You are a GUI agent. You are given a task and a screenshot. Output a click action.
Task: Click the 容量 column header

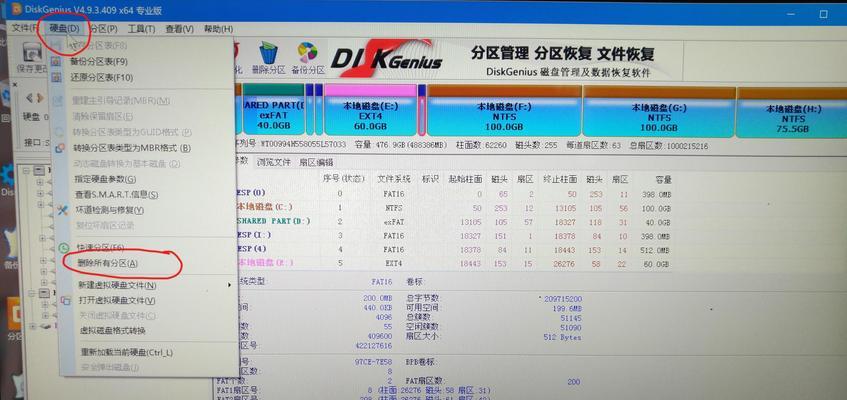(x=663, y=179)
